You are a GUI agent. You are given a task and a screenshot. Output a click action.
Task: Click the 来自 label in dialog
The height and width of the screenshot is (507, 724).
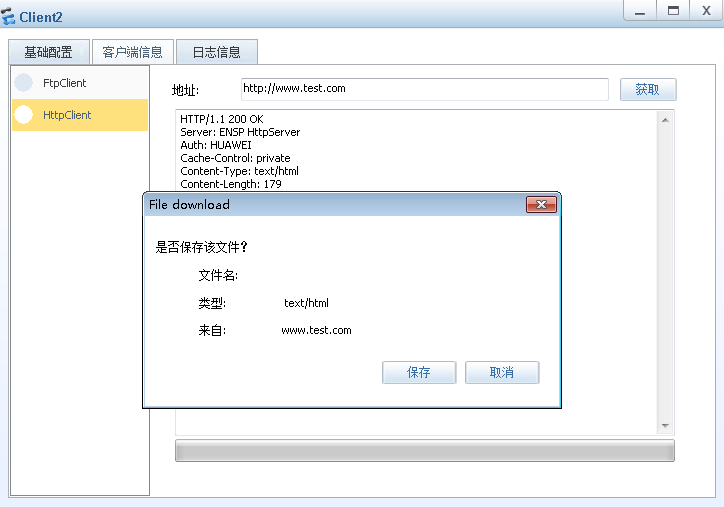212,330
